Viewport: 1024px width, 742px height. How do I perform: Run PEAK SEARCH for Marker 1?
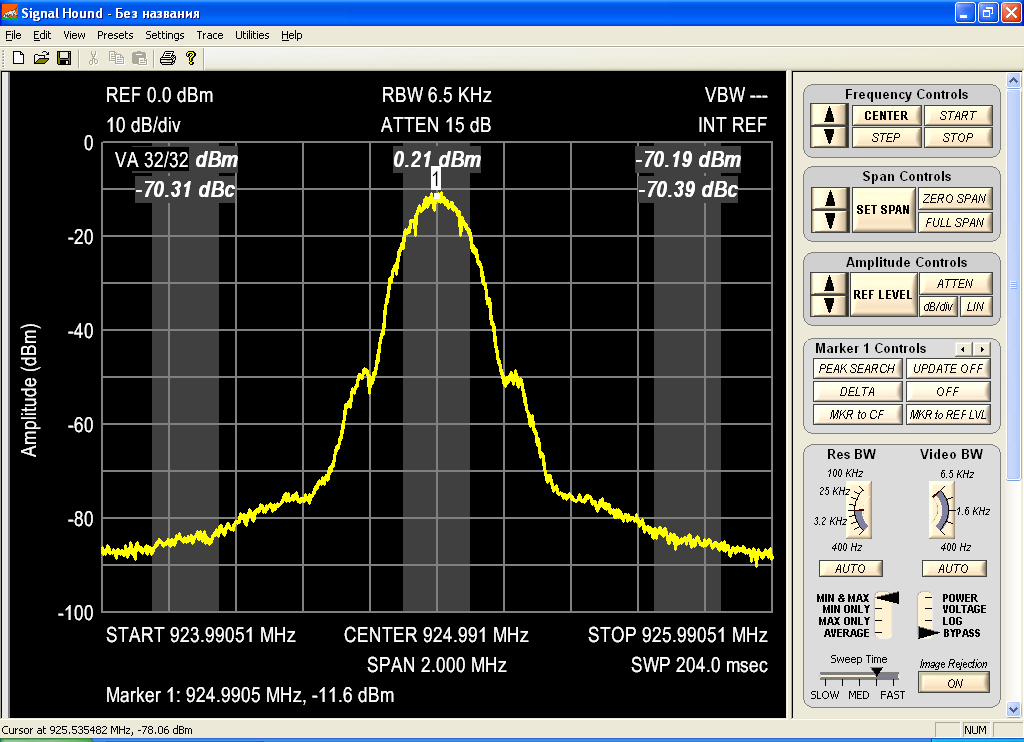[857, 369]
